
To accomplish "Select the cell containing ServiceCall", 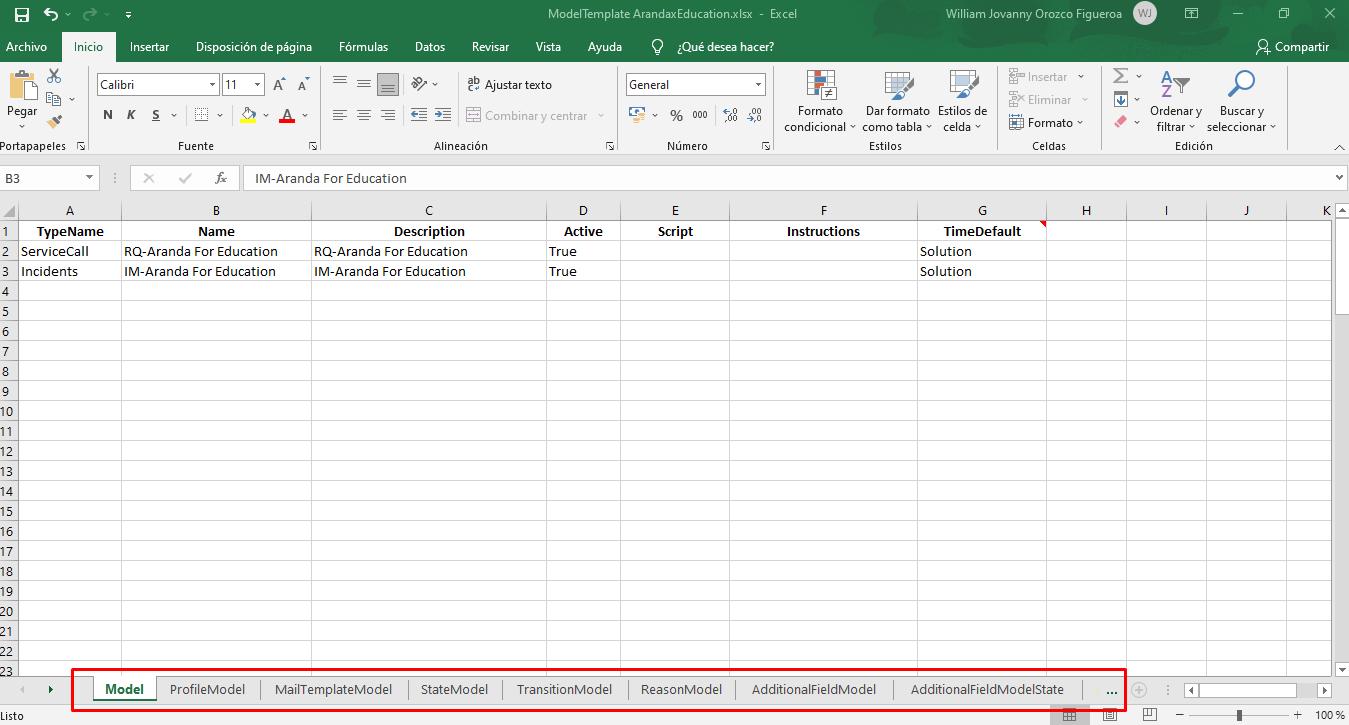I will 69,251.
